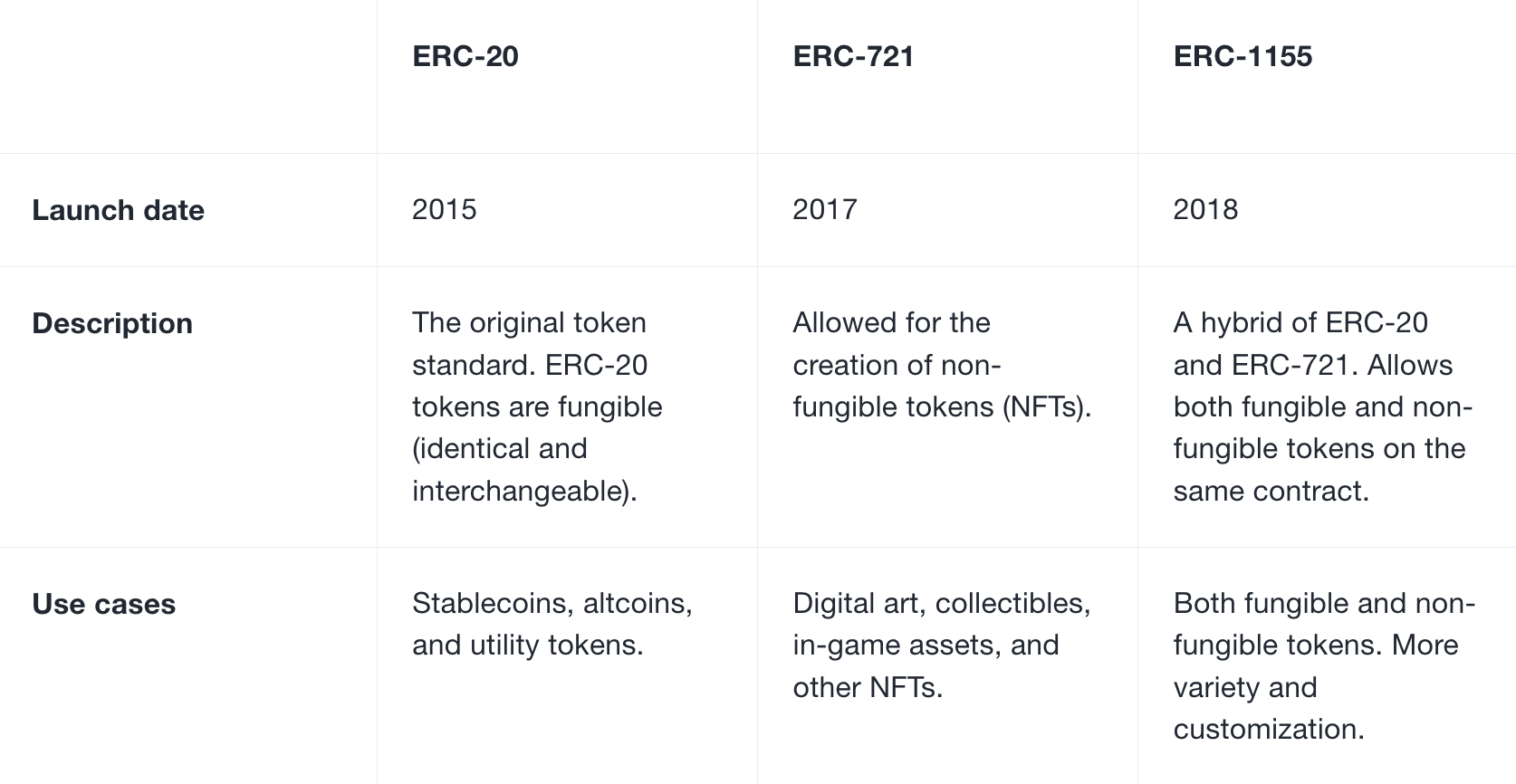Click the words 'interchangeable).' in ERC-20 description

coord(524,492)
